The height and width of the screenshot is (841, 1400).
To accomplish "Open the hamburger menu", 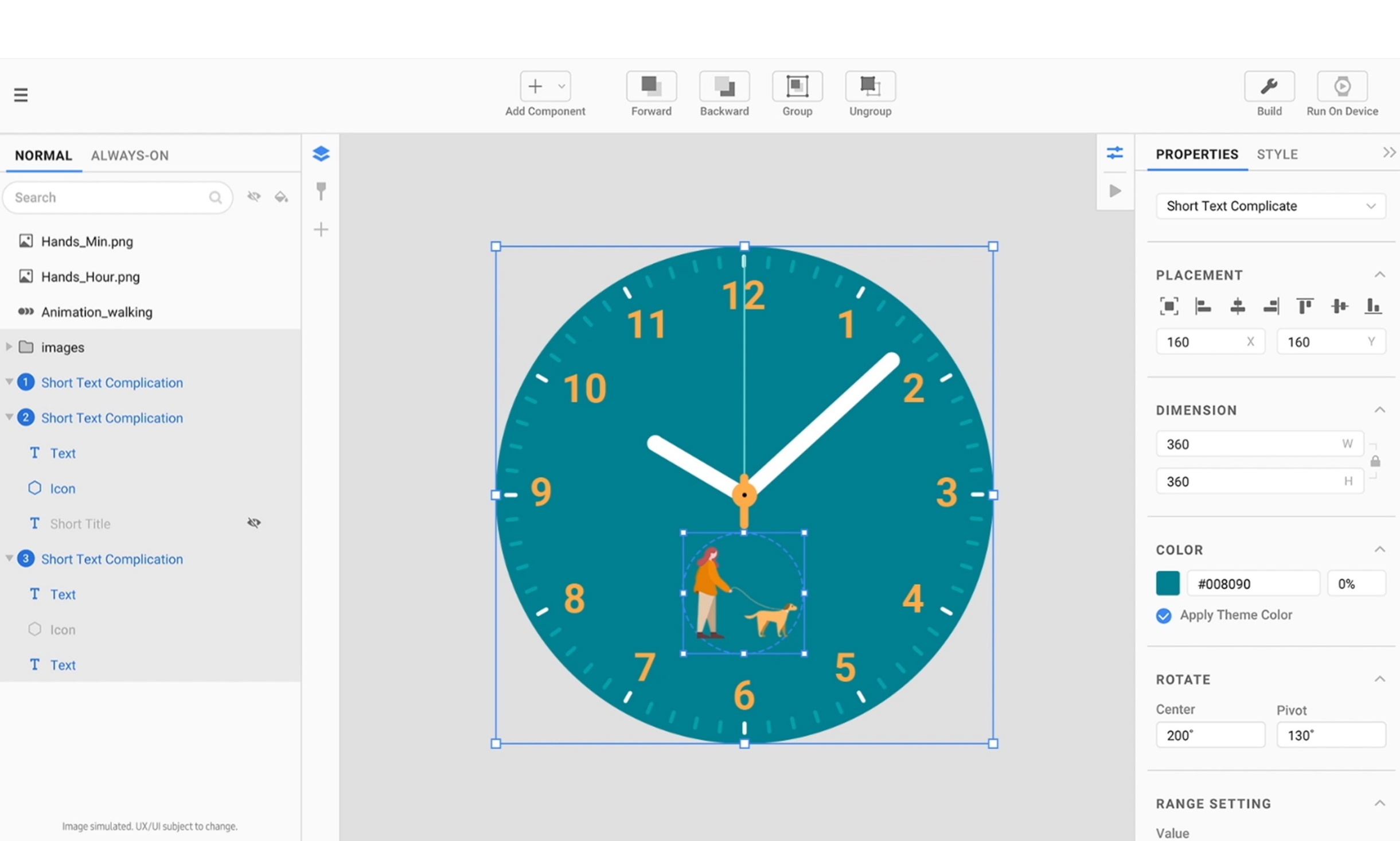I will (x=21, y=95).
